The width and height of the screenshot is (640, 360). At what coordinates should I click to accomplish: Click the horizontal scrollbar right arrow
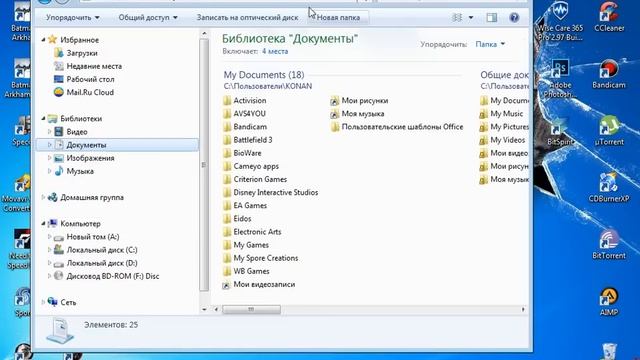pyautogui.click(x=523, y=309)
